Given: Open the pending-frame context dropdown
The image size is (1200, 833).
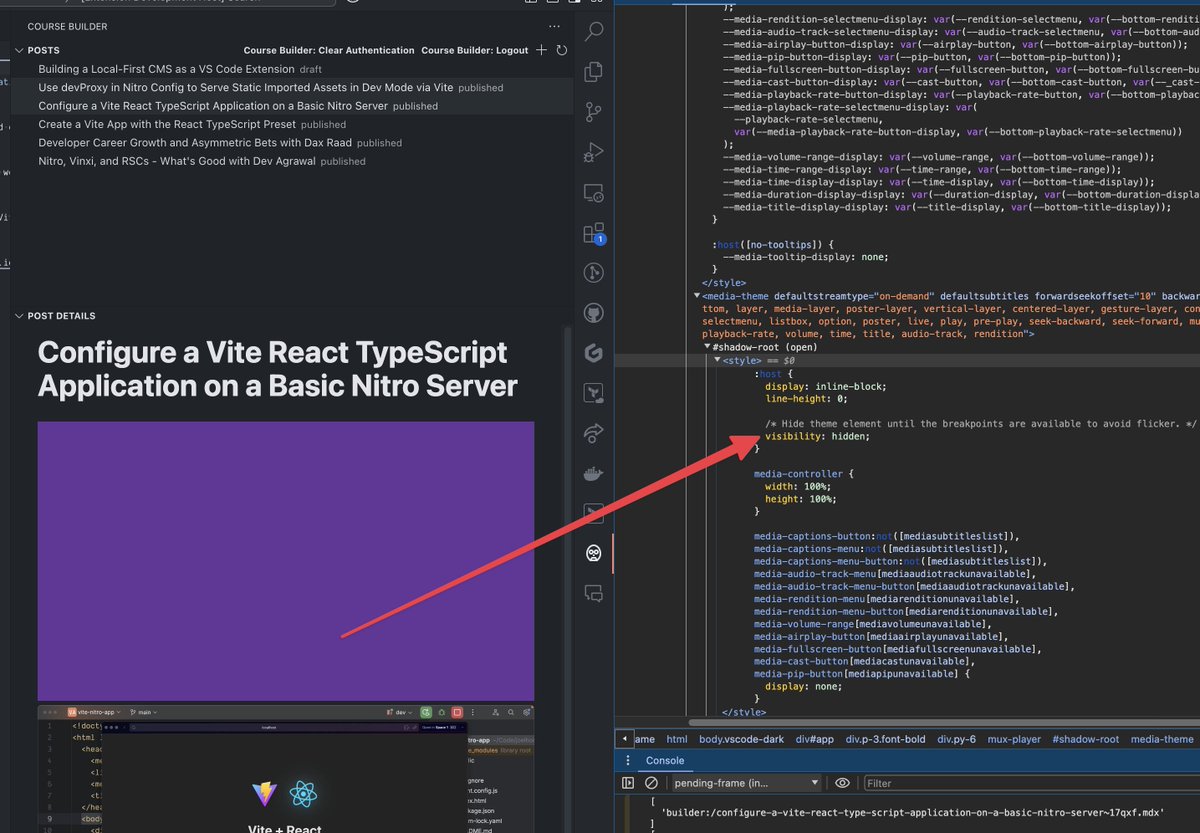Looking at the screenshot, I should [x=745, y=783].
